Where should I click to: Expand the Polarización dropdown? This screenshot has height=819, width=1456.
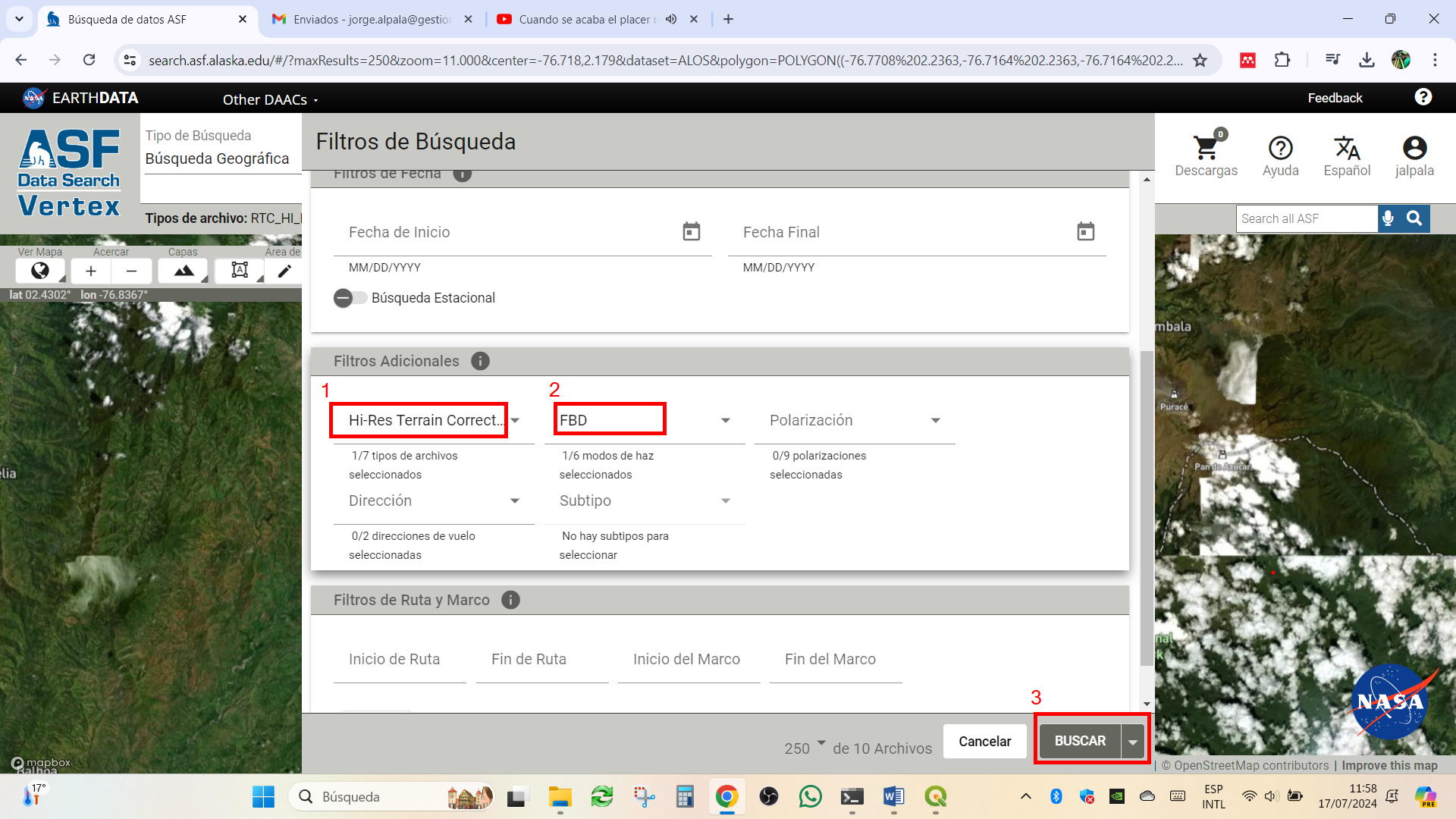point(855,420)
